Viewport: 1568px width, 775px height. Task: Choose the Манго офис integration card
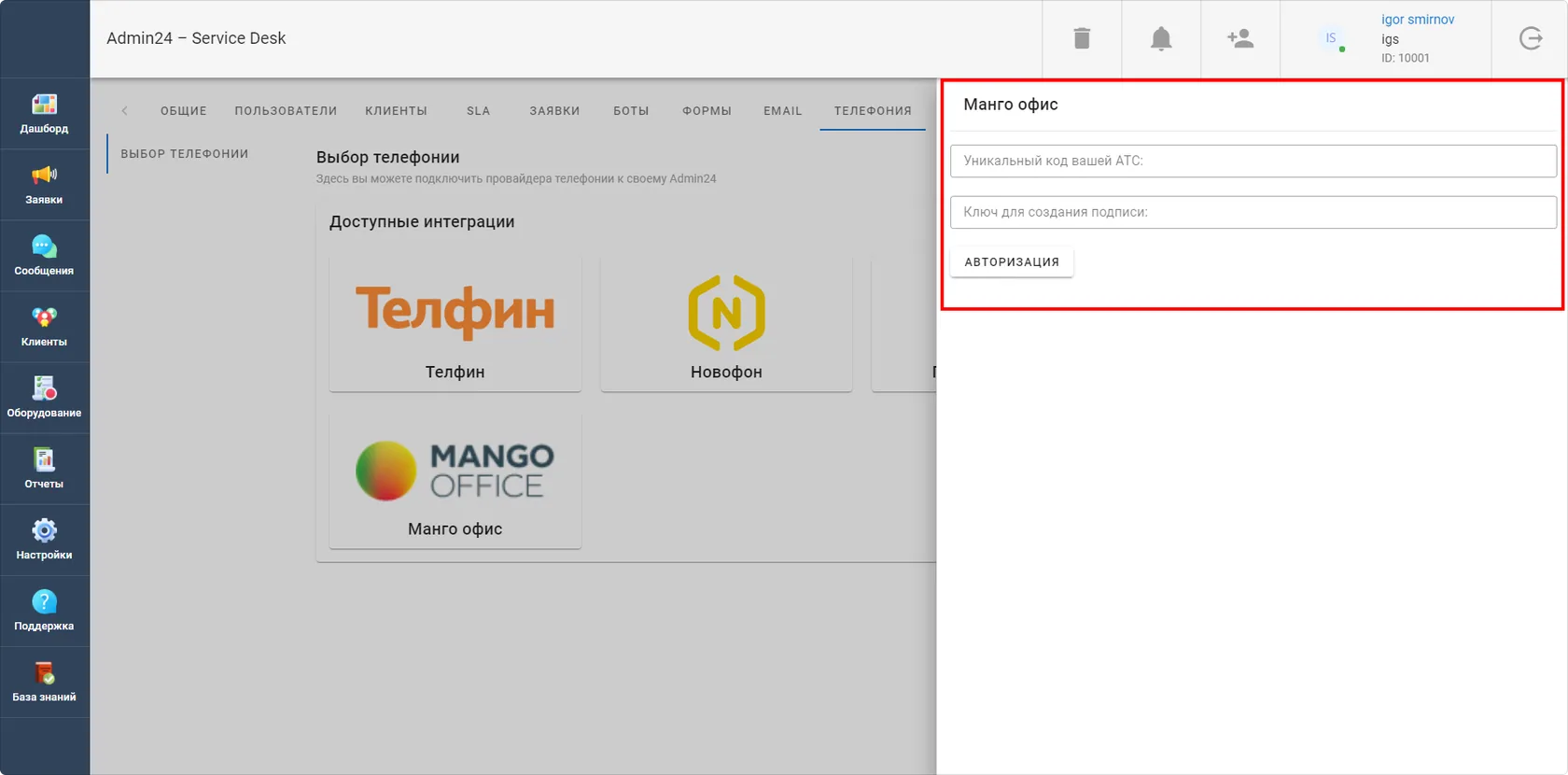click(455, 482)
